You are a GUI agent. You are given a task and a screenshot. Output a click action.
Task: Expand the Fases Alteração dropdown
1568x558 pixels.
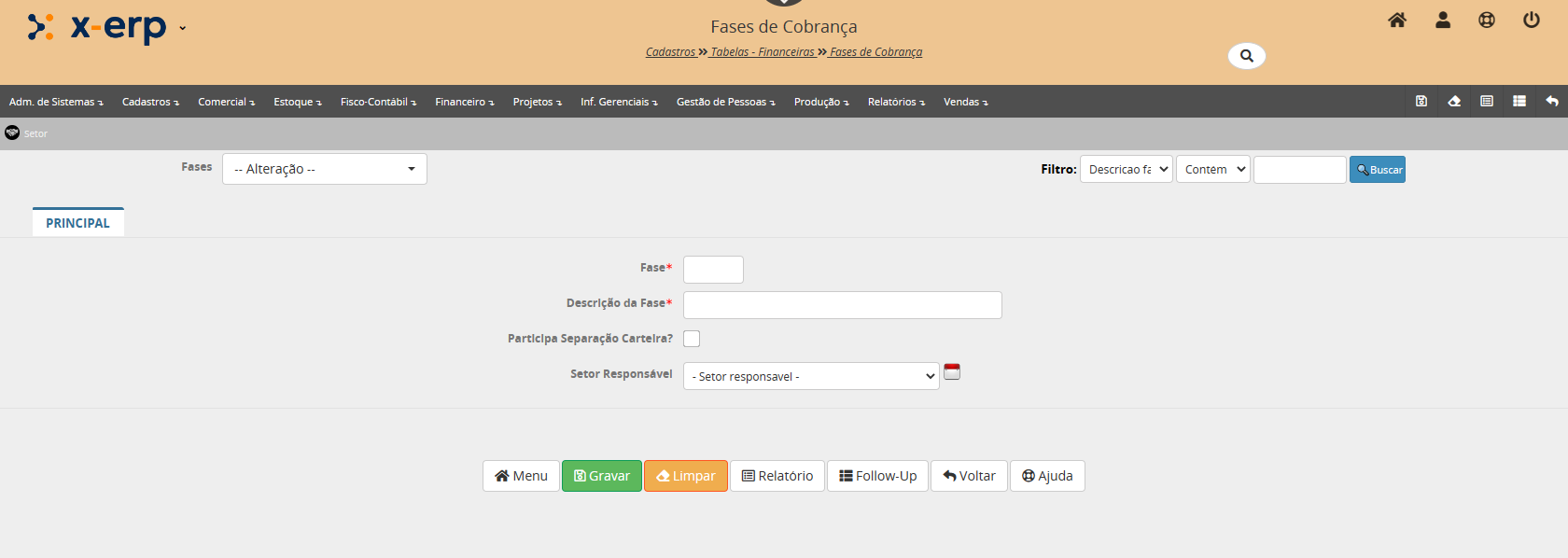(324, 169)
